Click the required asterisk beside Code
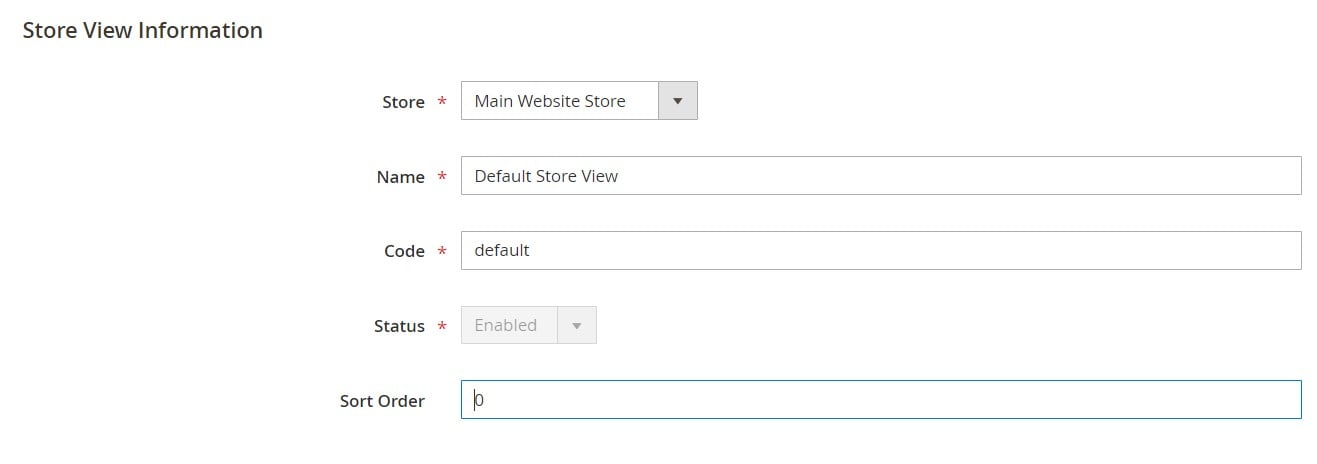This screenshot has width=1317, height=464. 442,252
